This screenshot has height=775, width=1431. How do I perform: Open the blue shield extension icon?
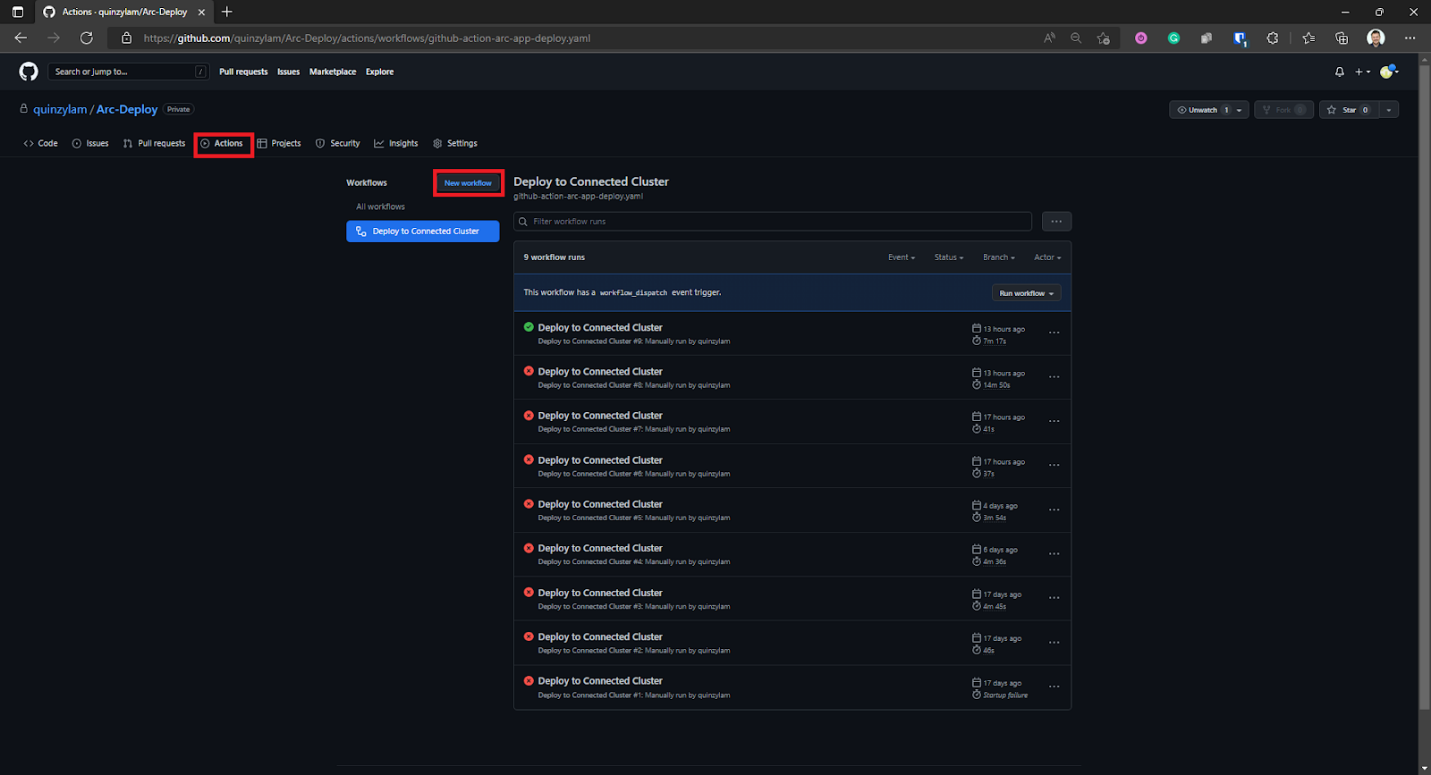[x=1240, y=38]
